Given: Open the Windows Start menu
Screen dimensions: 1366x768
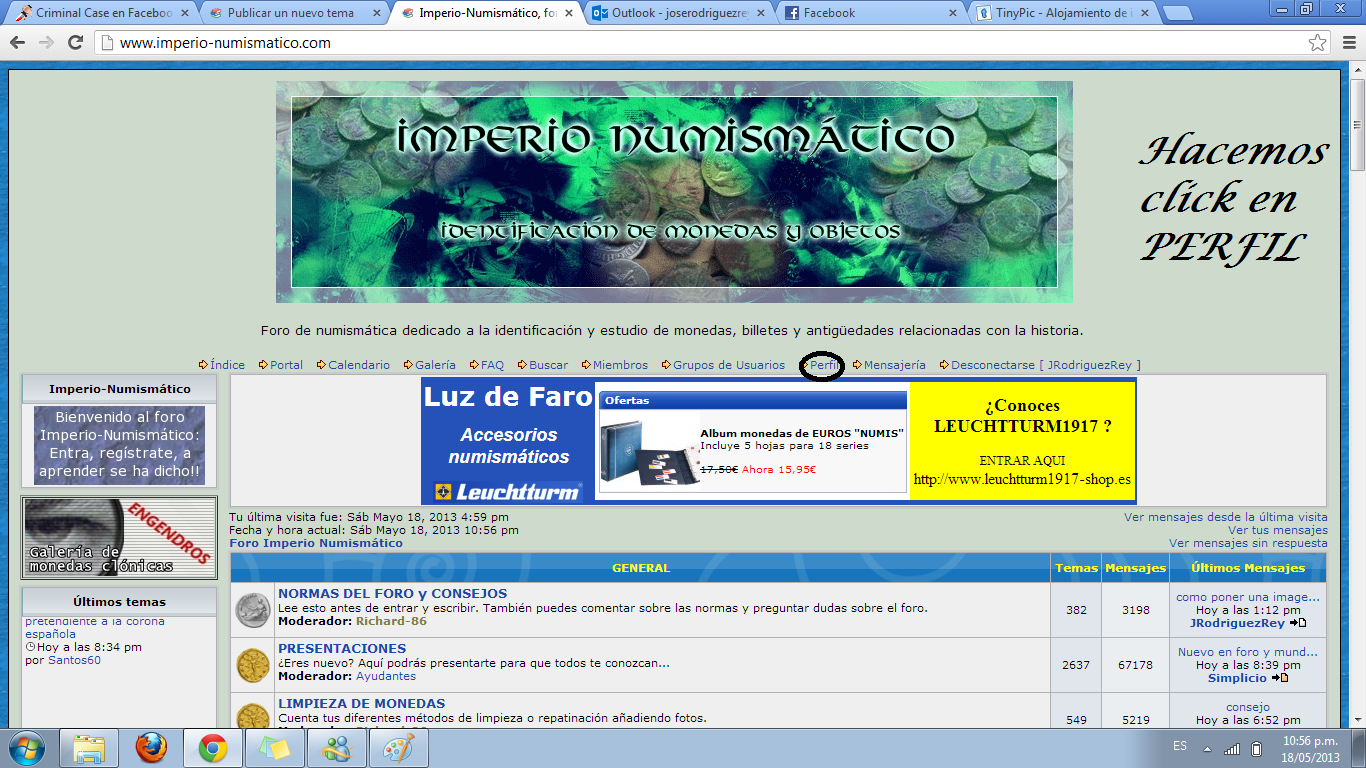Looking at the screenshot, I should [25, 748].
